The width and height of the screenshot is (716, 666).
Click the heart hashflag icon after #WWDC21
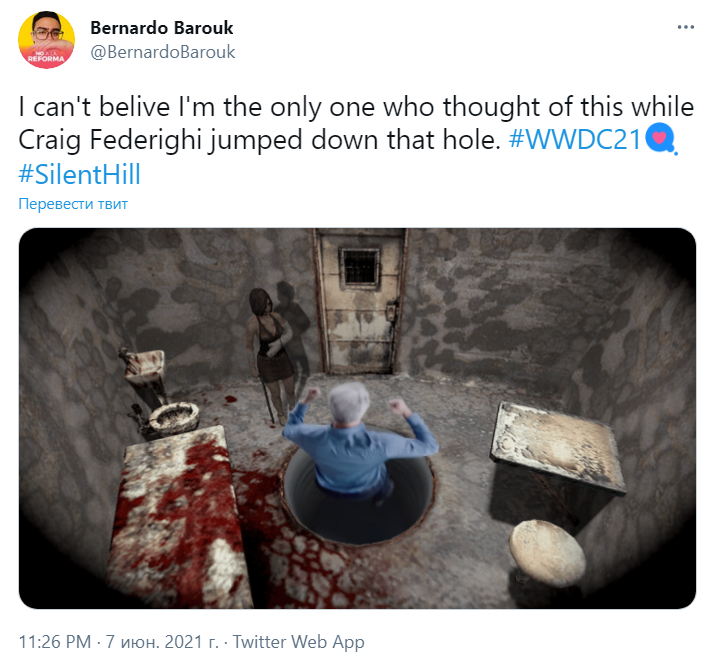pyautogui.click(x=661, y=139)
